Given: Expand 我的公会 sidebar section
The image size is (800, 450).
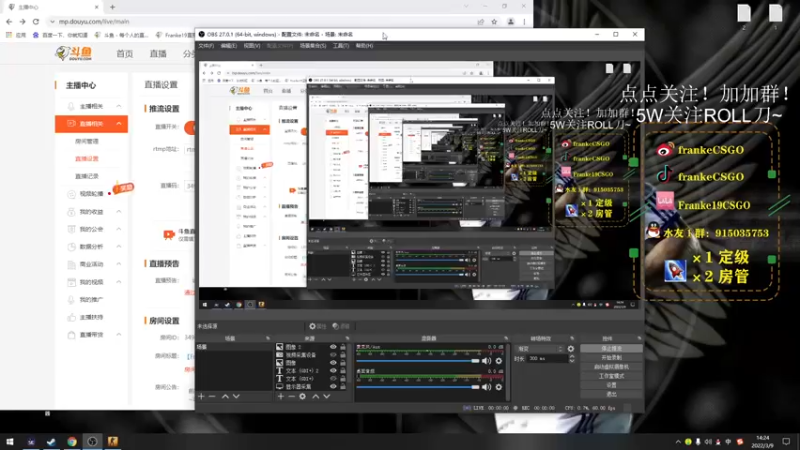Looking at the screenshot, I should click(x=118, y=229).
